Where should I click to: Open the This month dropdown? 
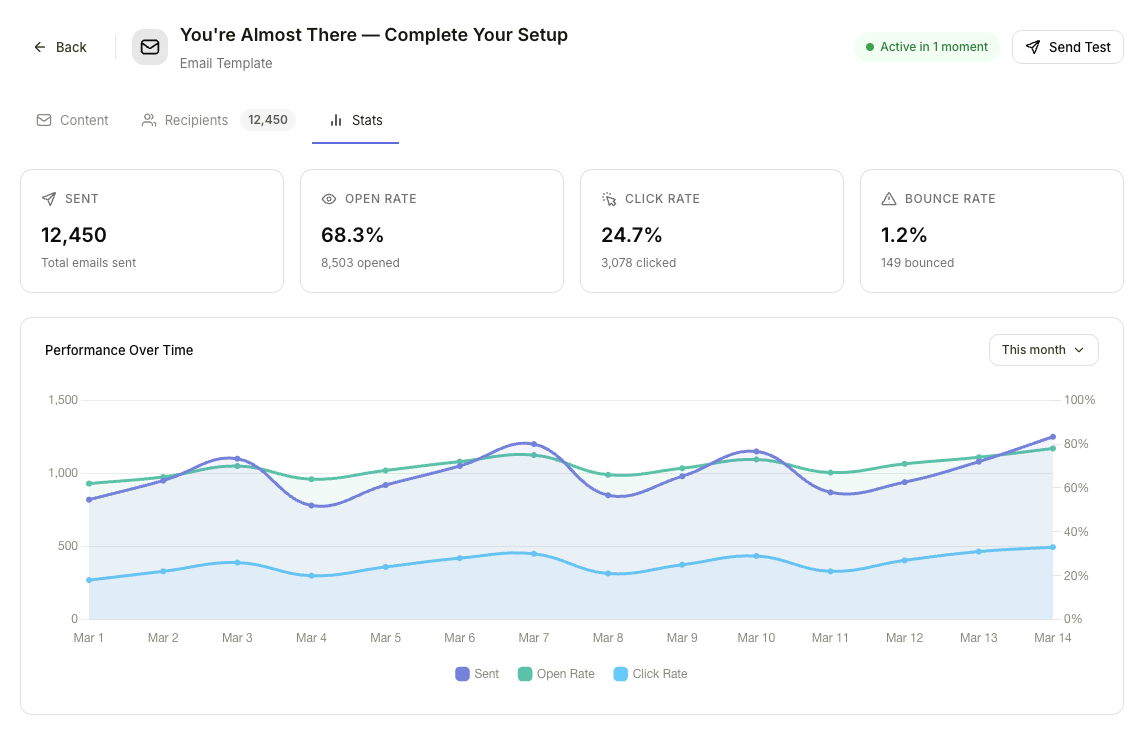click(x=1043, y=349)
